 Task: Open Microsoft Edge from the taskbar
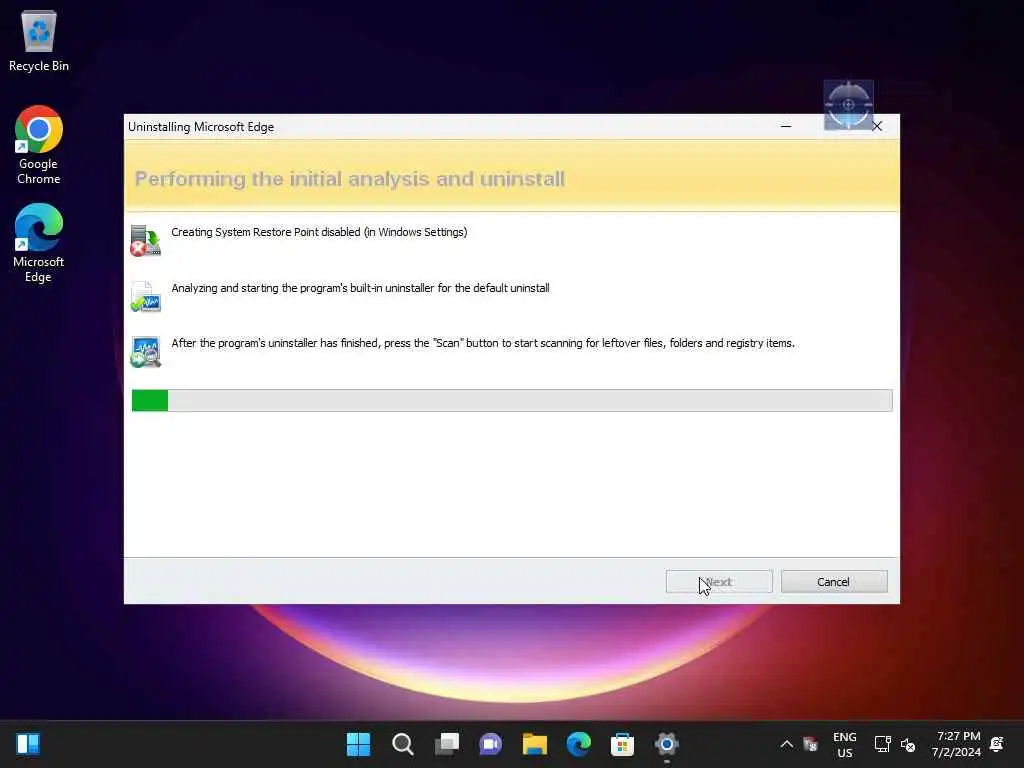(579, 744)
